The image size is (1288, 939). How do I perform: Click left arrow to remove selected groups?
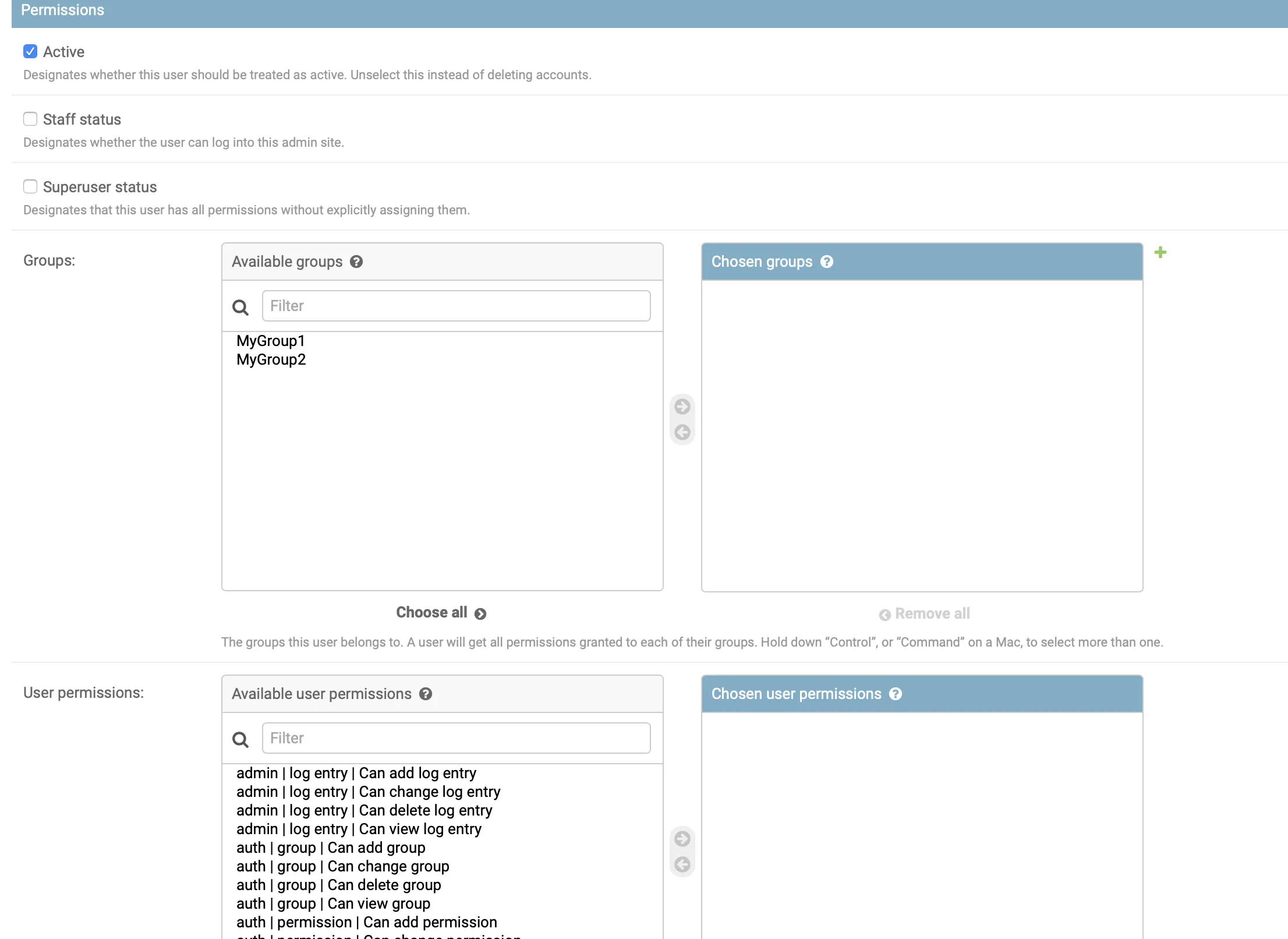pos(682,432)
